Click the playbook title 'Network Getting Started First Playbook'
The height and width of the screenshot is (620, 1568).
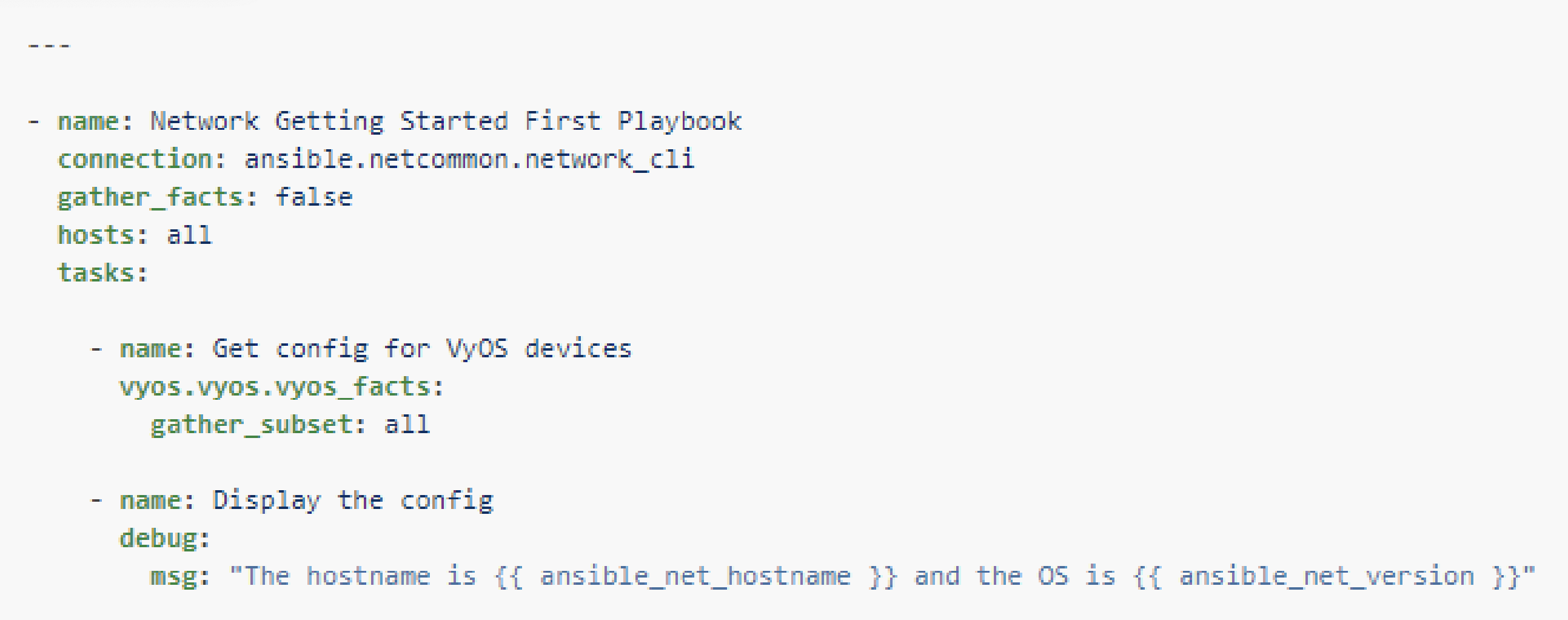click(446, 122)
